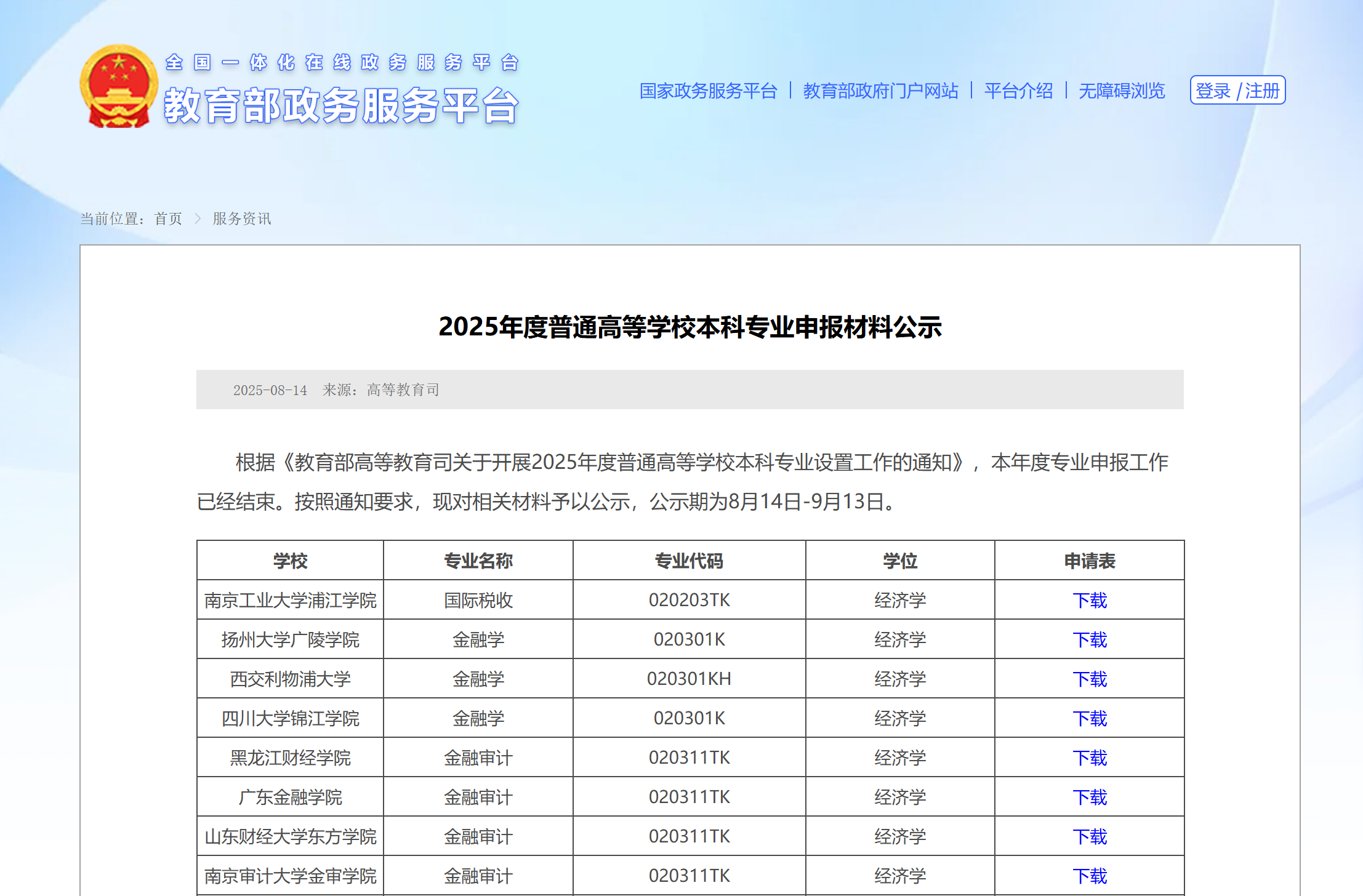
Task: Click the 教育部政务服务平台 site title
Action: point(342,106)
